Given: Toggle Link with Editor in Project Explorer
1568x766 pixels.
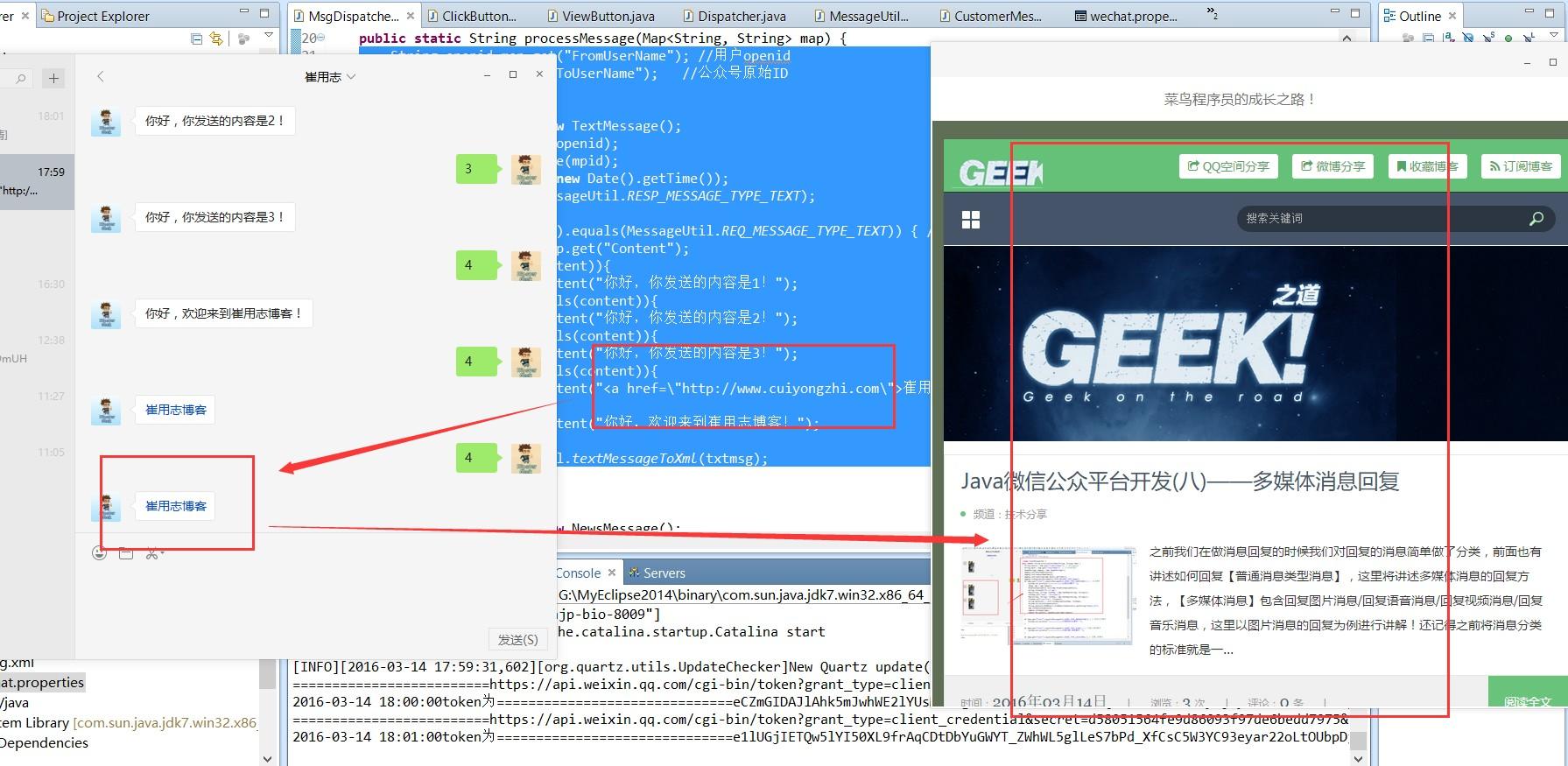Looking at the screenshot, I should tap(215, 39).
